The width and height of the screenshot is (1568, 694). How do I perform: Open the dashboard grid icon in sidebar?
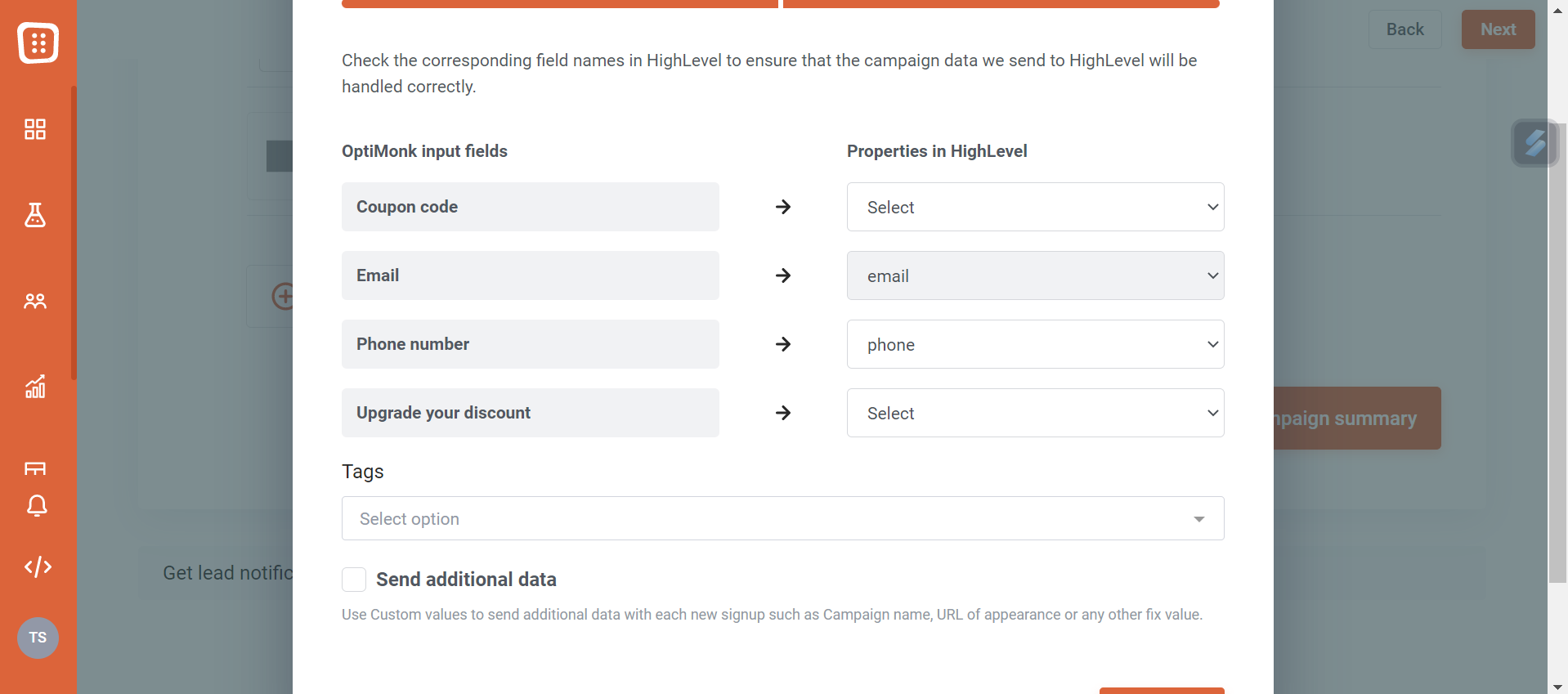coord(35,129)
